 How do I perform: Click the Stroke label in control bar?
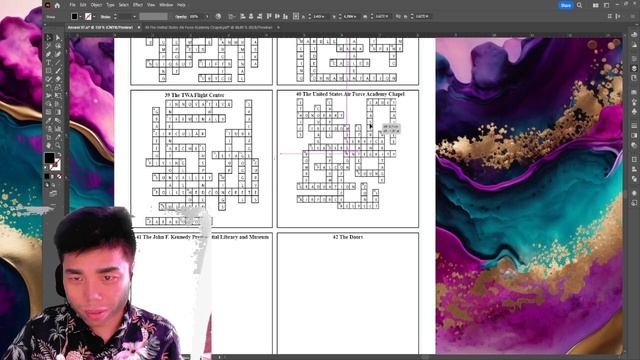click(105, 16)
